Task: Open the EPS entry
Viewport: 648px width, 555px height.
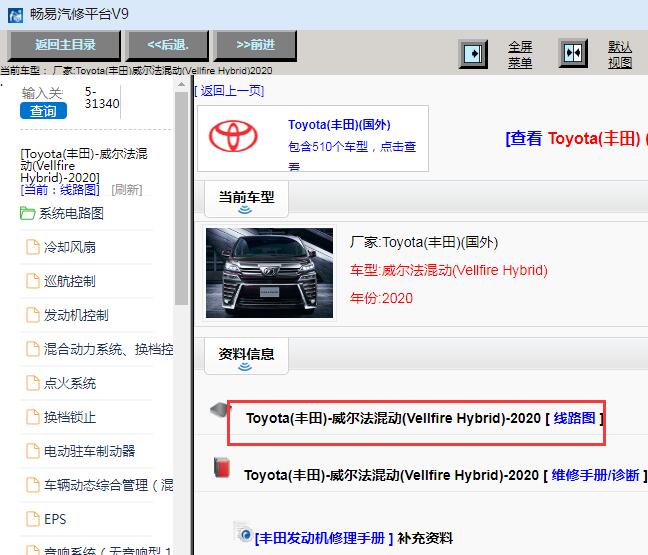Action: click(x=55, y=519)
